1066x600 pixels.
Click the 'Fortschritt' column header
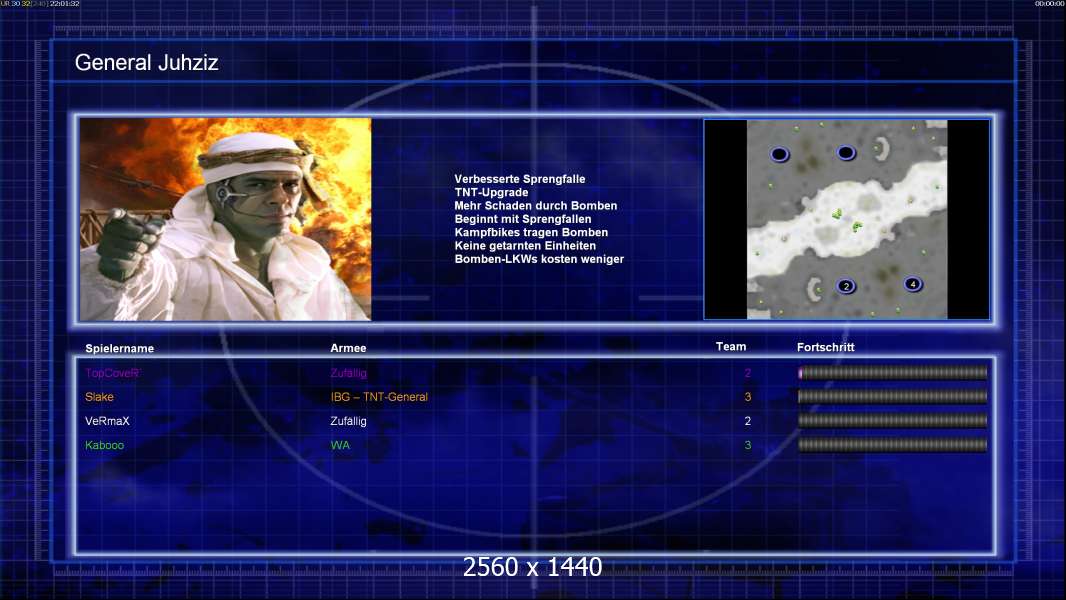point(825,347)
